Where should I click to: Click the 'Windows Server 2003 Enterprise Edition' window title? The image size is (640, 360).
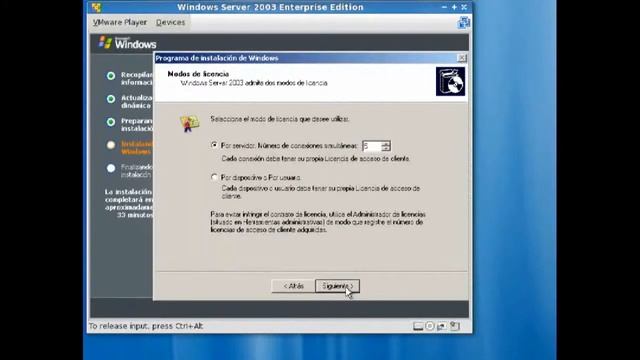tap(270, 7)
